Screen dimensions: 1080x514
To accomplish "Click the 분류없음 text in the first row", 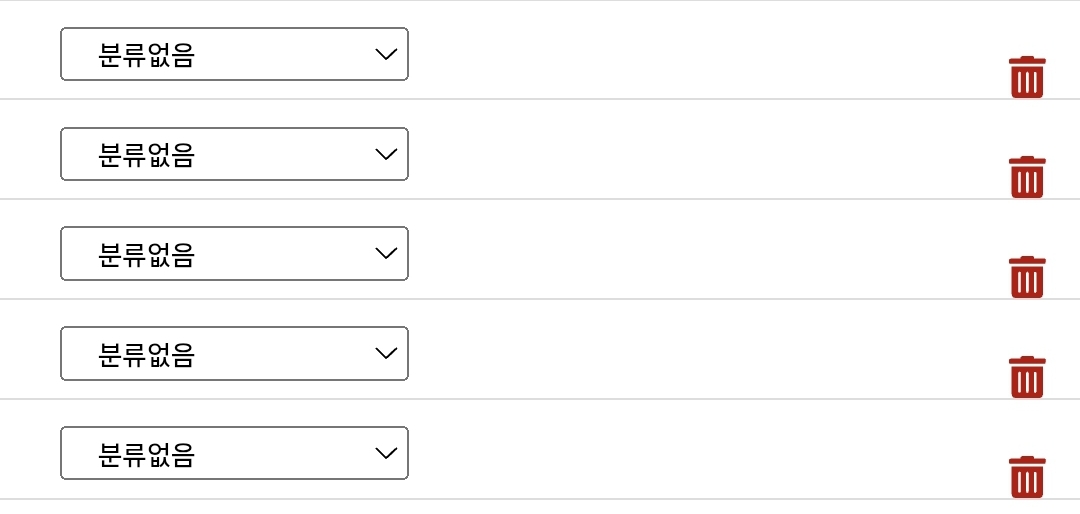I will [x=146, y=55].
